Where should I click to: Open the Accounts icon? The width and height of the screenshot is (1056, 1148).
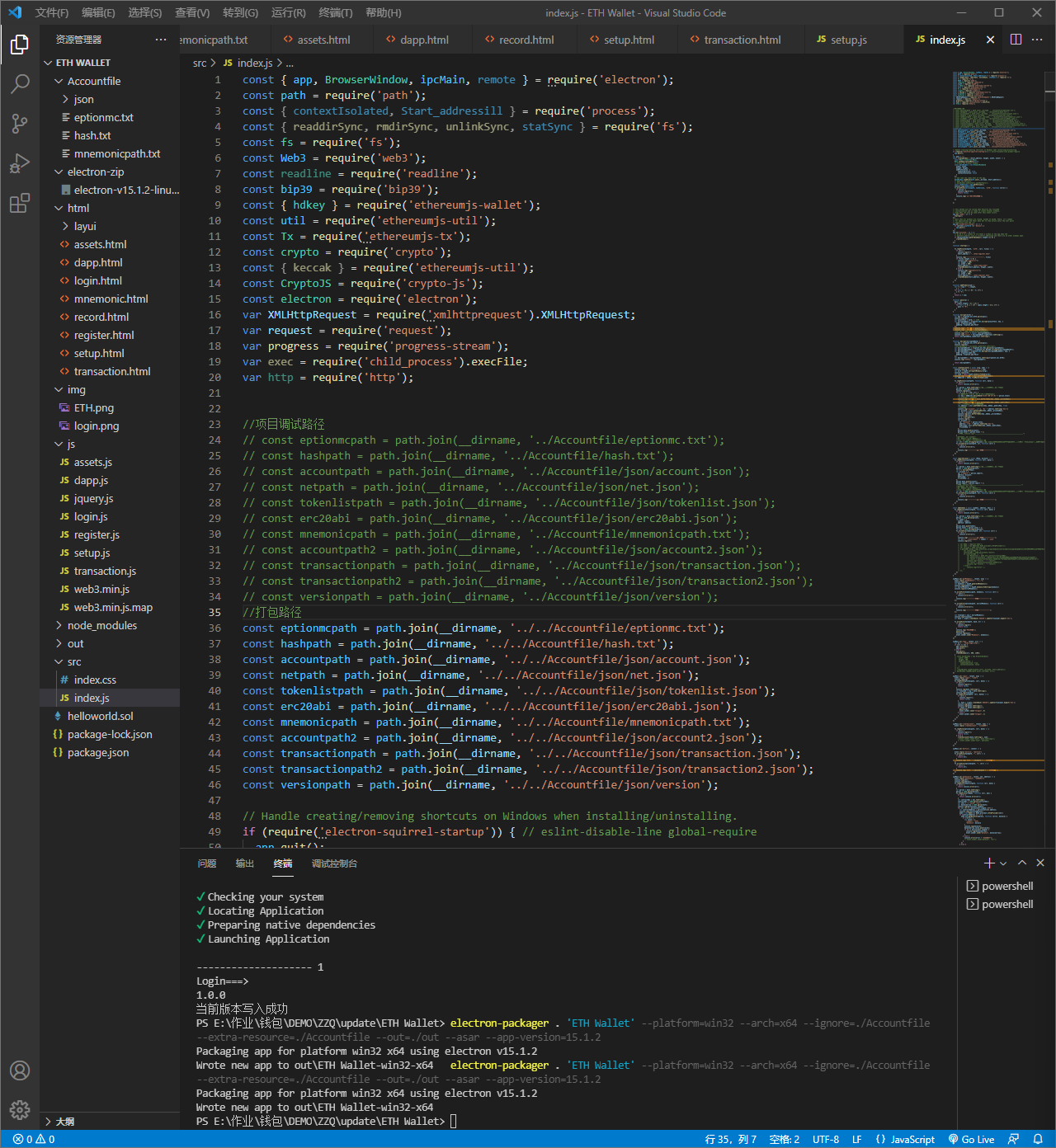pyautogui.click(x=20, y=1070)
